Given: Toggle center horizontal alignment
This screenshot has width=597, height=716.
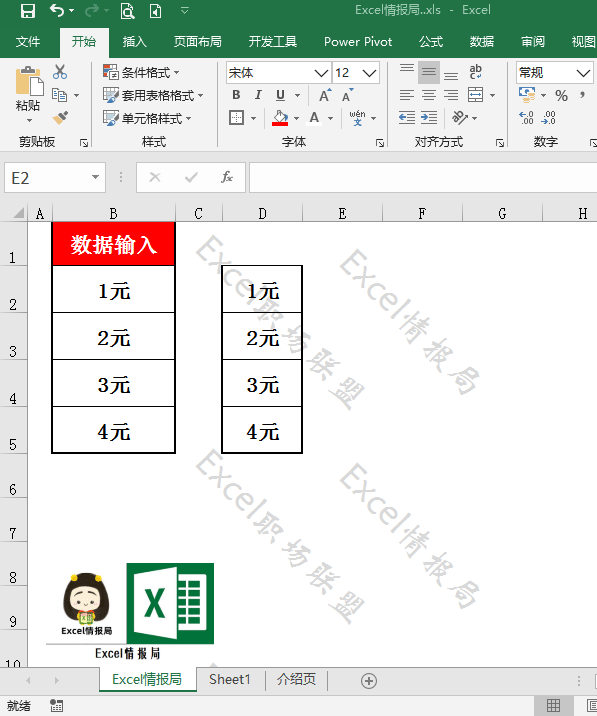Looking at the screenshot, I should pos(429,95).
